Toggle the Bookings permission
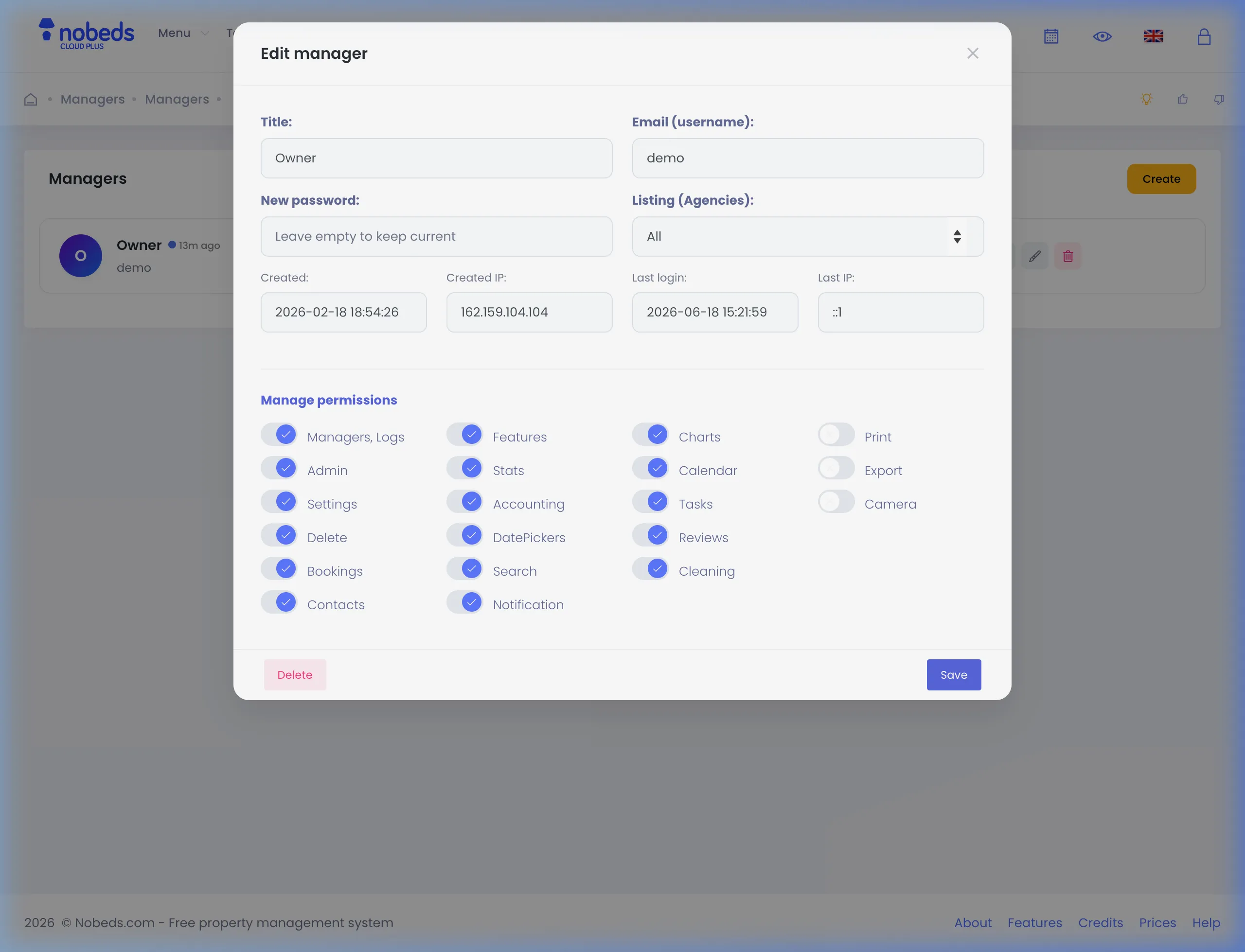Screen dimensions: 1245x952 click(279, 569)
